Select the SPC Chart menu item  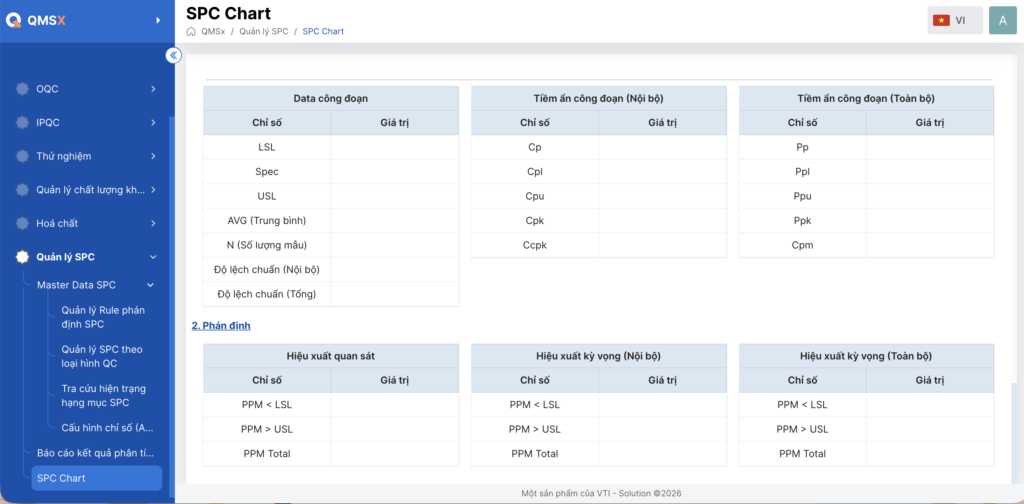(97, 478)
